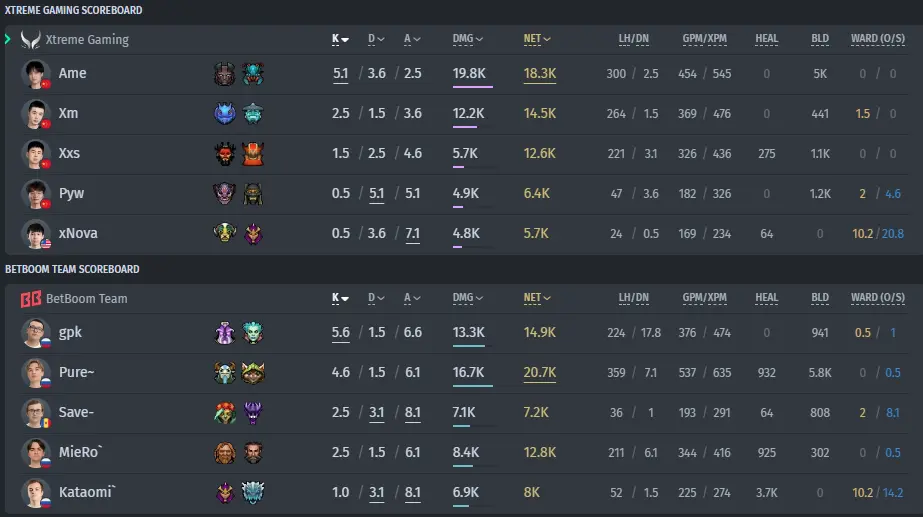Viewport: 923px width, 517px height.
Task: Sort BetBoom table by D column
Action: (x=376, y=298)
